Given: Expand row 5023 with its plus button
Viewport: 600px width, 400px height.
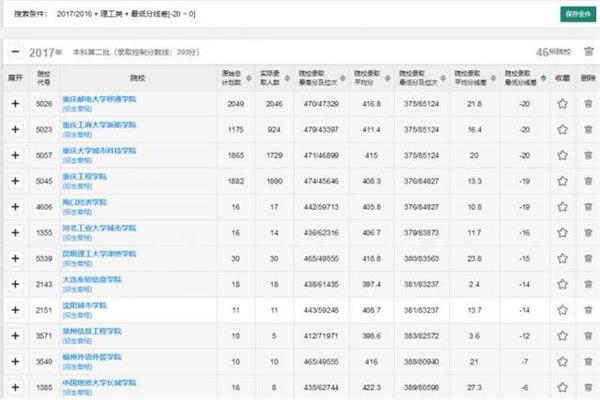Looking at the screenshot, I should (x=15, y=129).
